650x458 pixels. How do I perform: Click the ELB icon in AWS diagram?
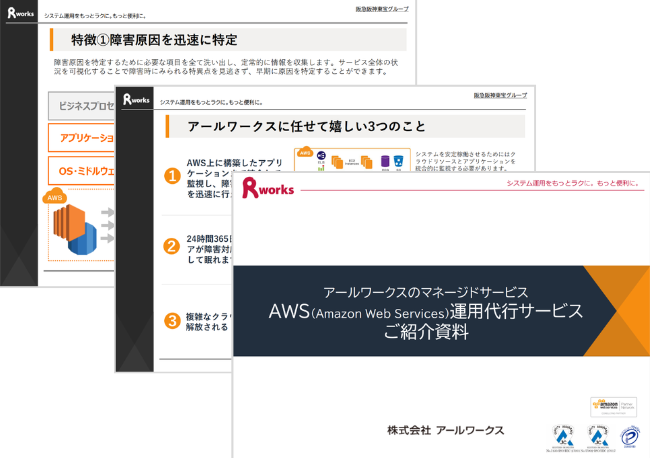pyautogui.click(x=321, y=156)
